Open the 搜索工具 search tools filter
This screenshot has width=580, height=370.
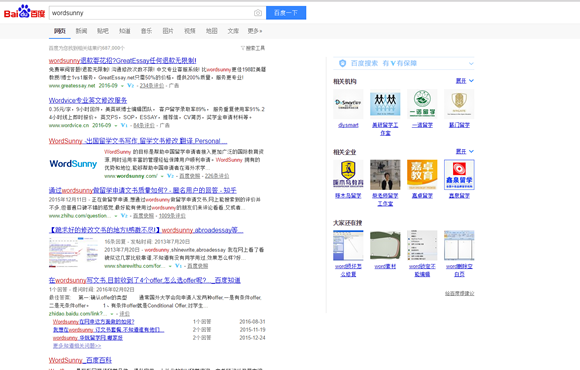pyautogui.click(x=253, y=48)
